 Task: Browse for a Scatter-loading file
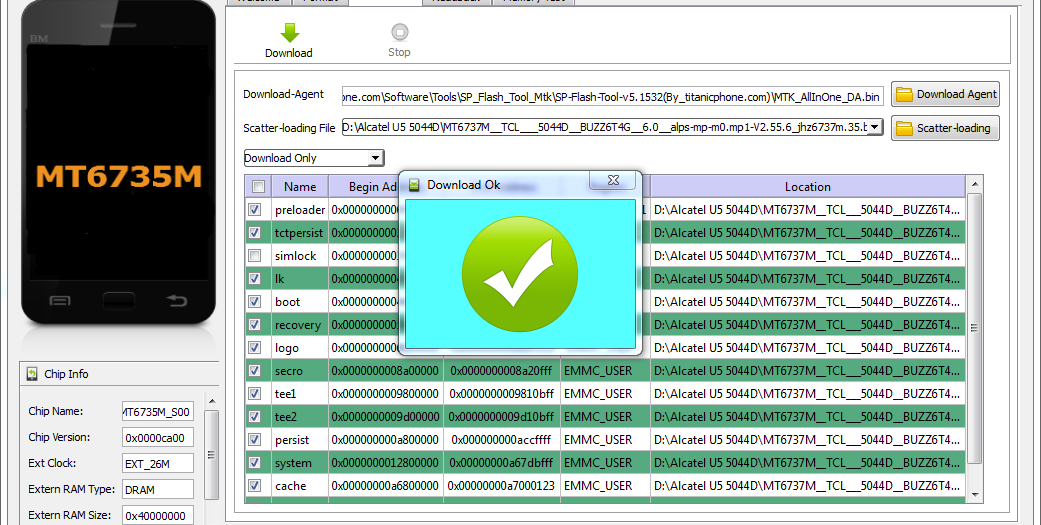945,128
